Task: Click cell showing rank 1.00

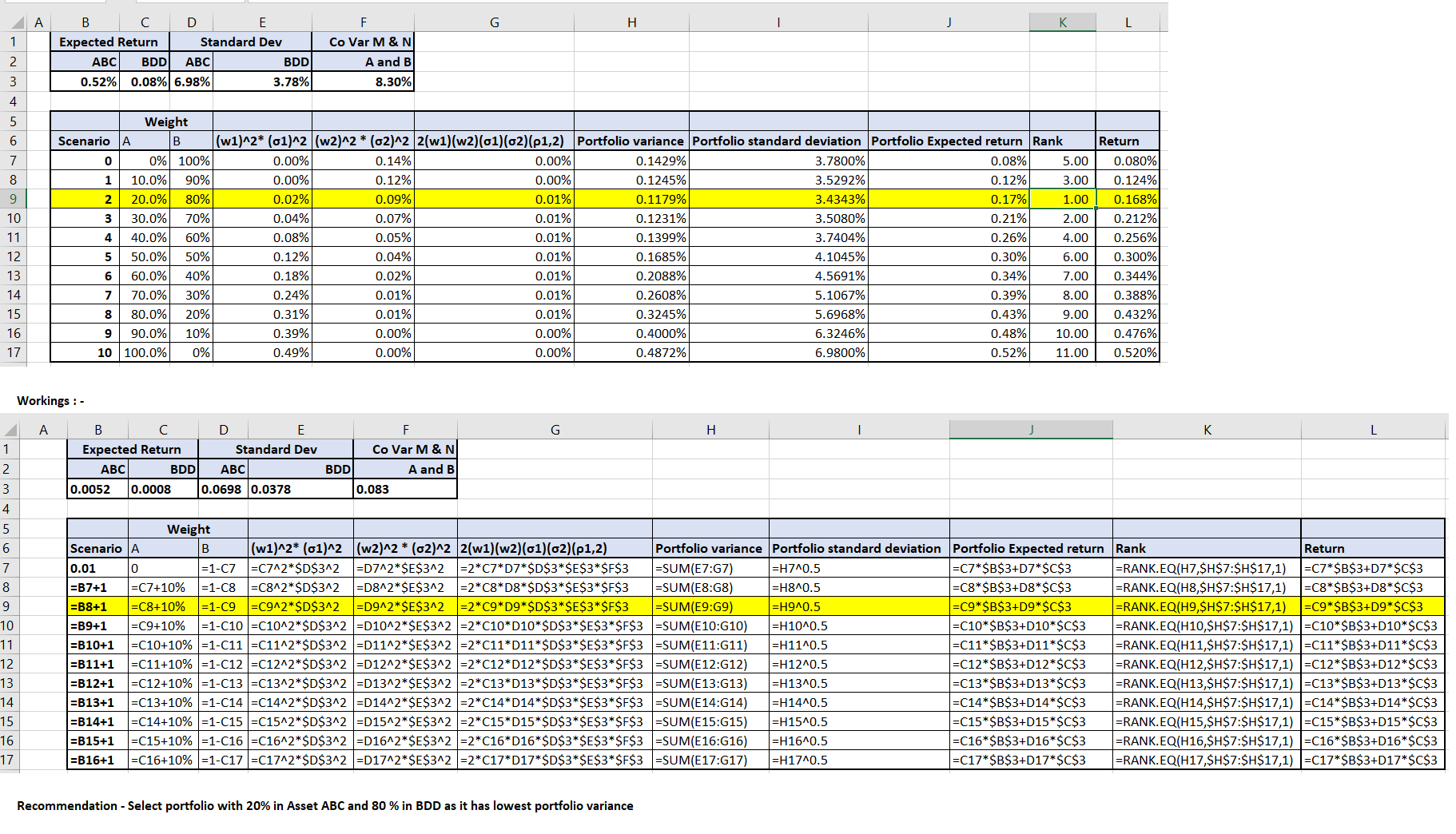Action: pos(1063,199)
